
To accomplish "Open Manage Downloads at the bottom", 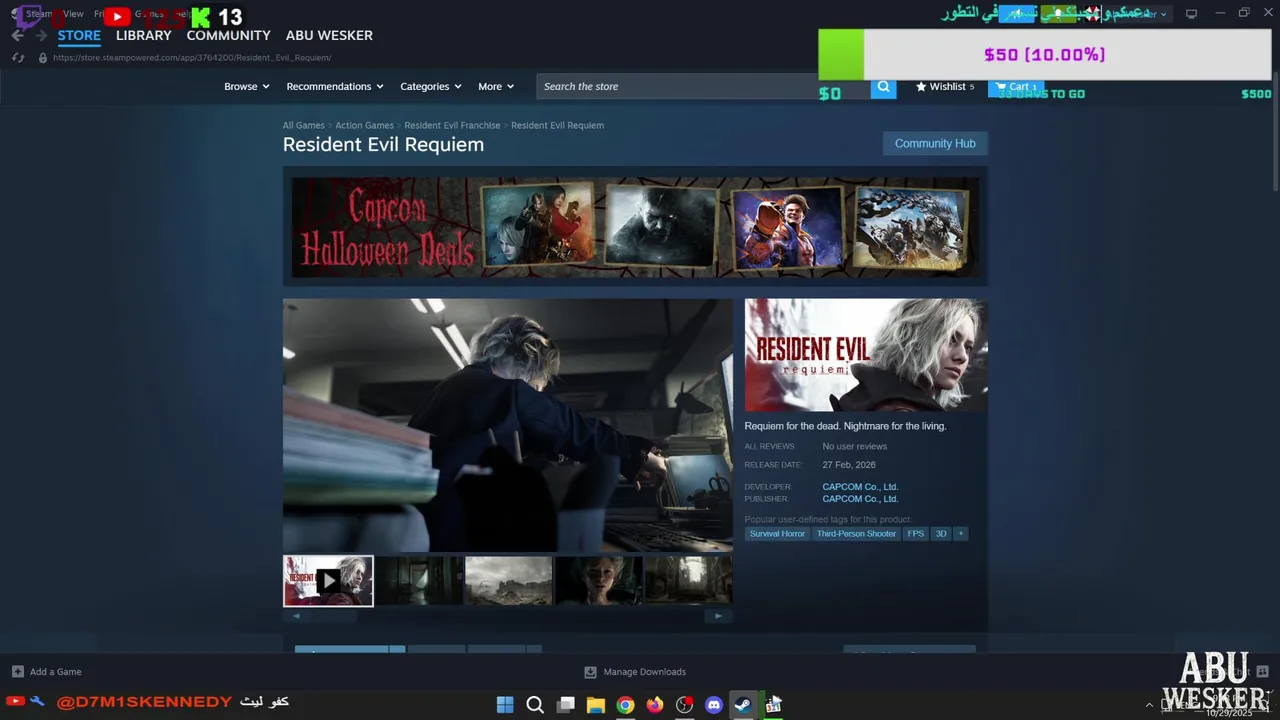I will (x=635, y=672).
